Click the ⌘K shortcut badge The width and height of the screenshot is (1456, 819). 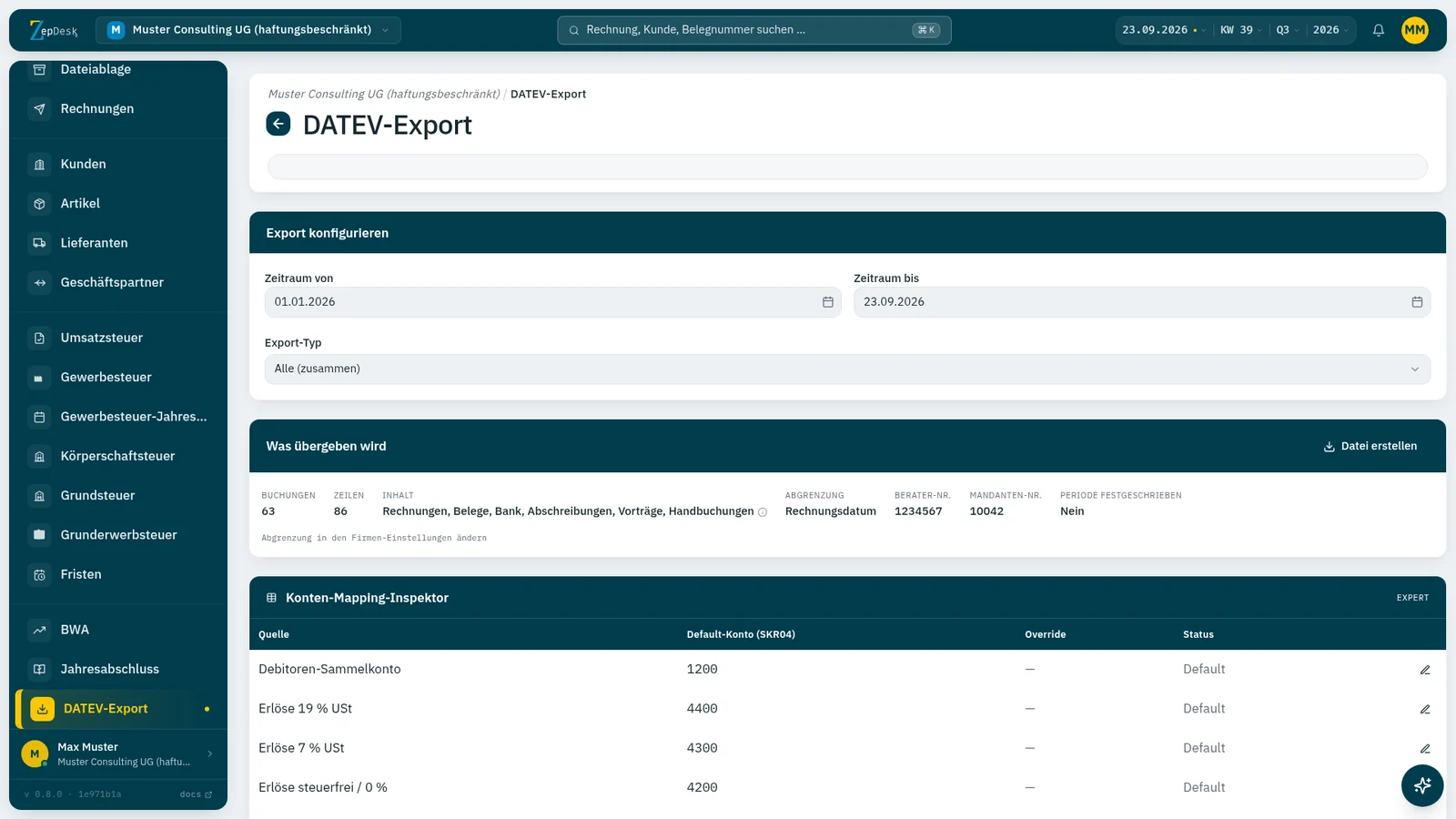click(x=925, y=30)
